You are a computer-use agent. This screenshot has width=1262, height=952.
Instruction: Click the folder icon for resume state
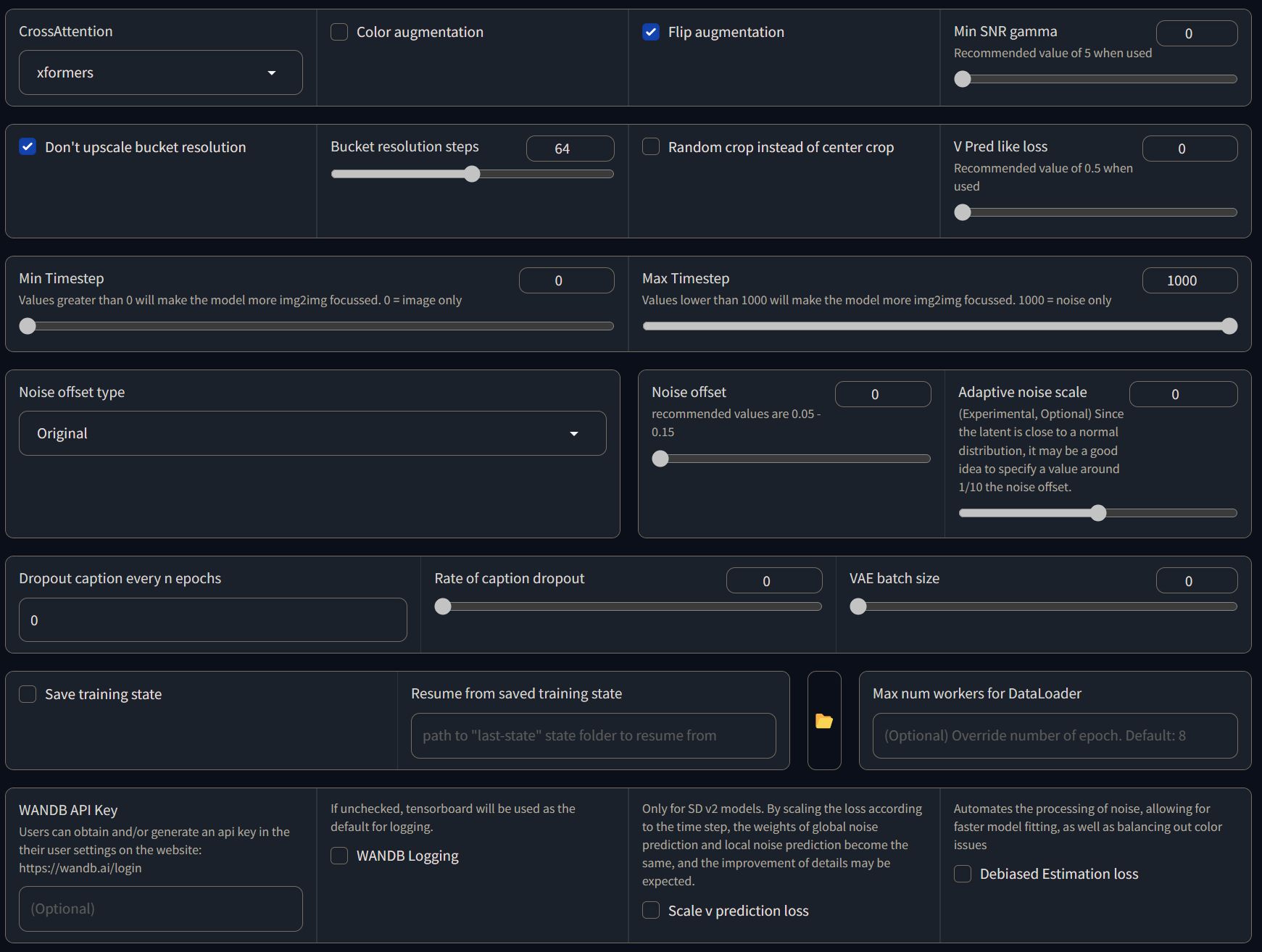pyautogui.click(x=824, y=721)
